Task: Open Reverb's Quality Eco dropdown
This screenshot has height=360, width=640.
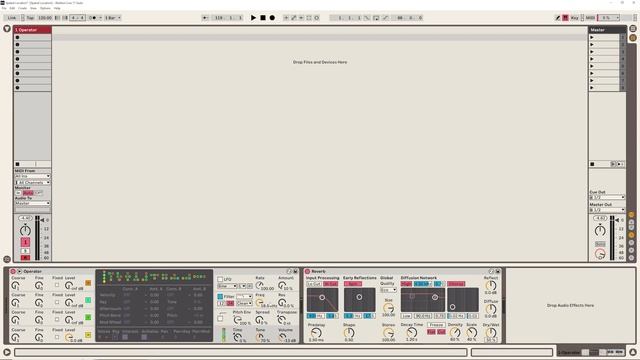Action: tap(388, 290)
